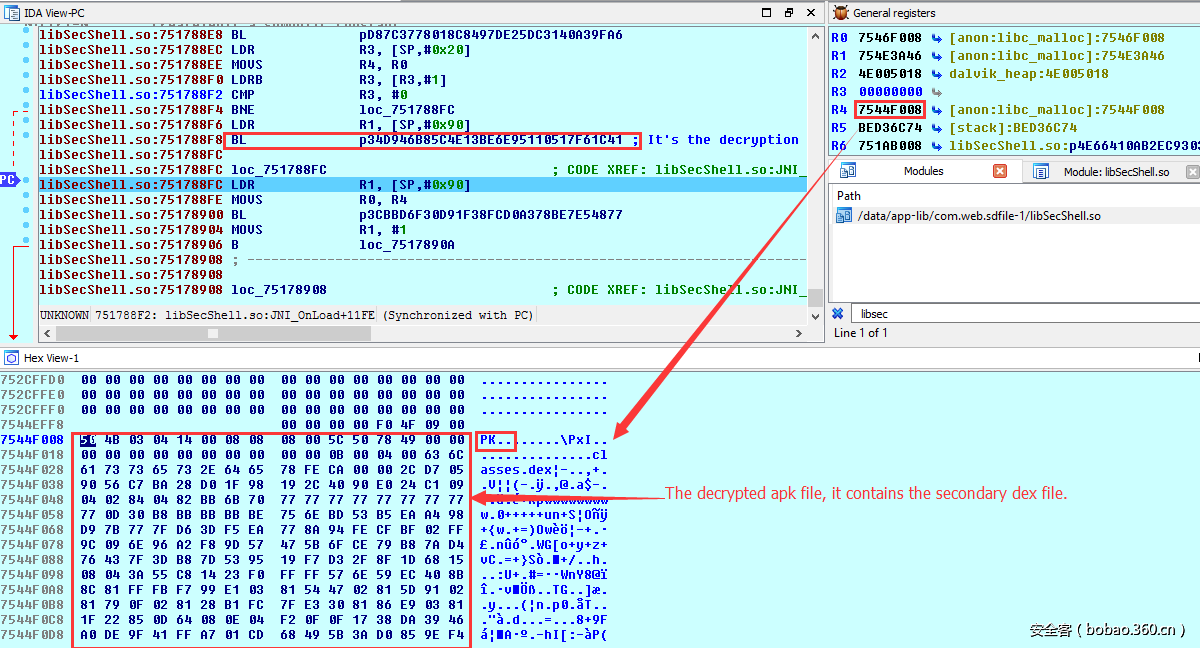Click the bug icon in General registers title
The height and width of the screenshot is (648, 1200).
(x=841, y=13)
